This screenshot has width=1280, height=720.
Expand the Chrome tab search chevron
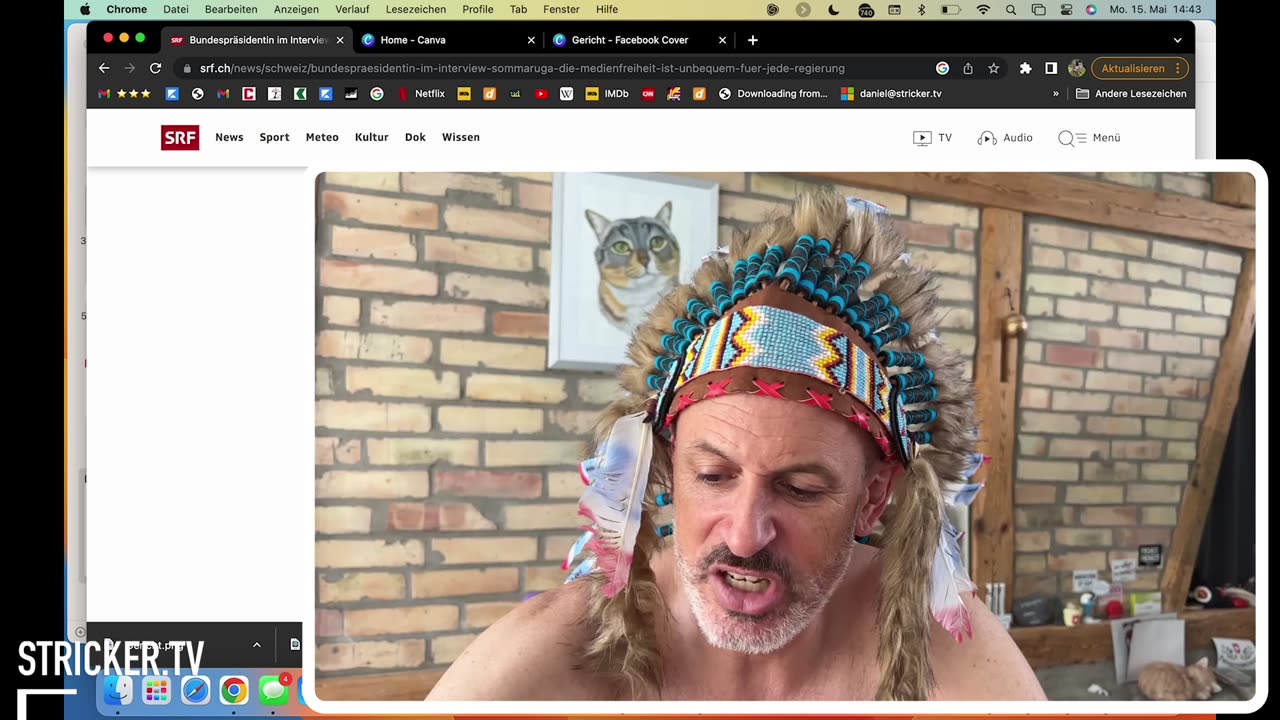pos(1177,40)
